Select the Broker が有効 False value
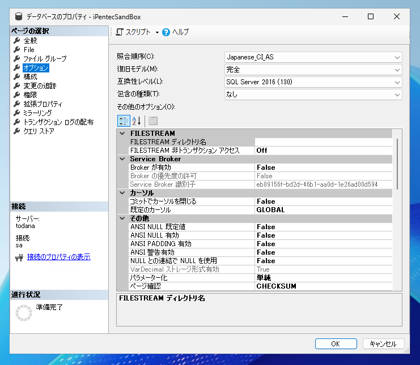This screenshot has height=365, width=420. click(323, 167)
